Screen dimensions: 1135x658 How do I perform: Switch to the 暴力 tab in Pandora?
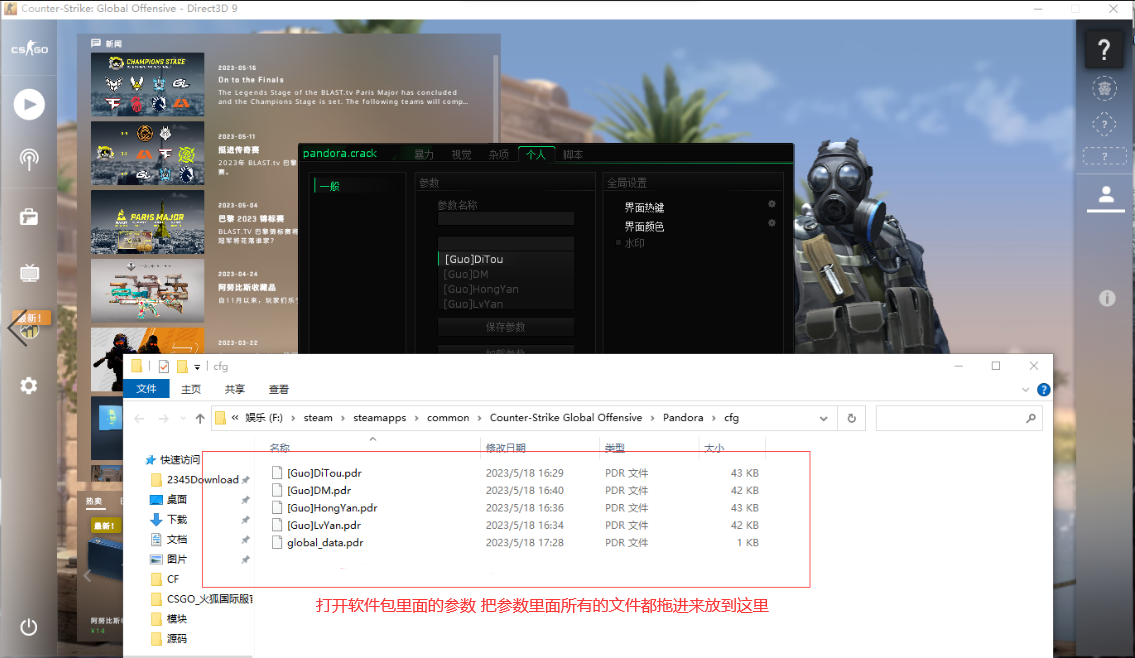423,154
